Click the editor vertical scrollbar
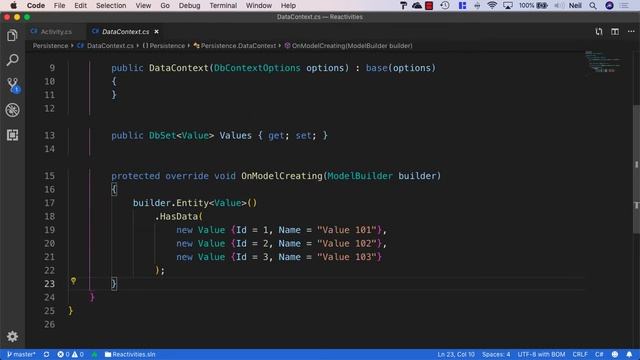 [x=636, y=169]
